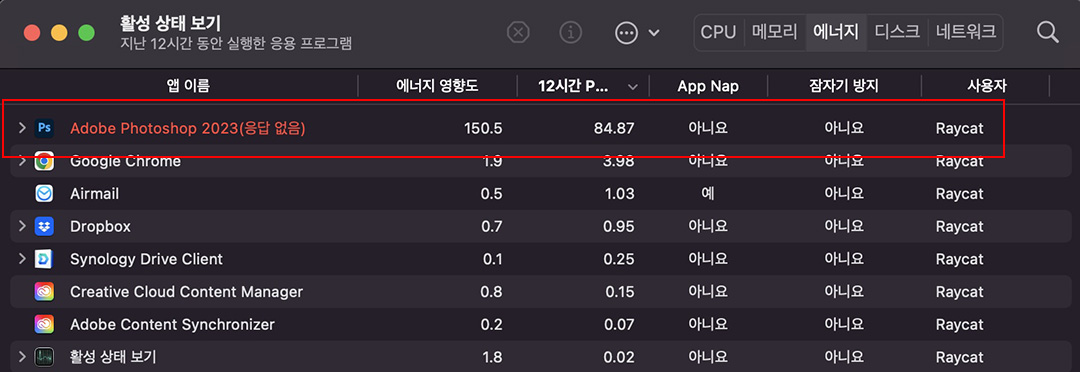Select the Airmail process name

94,194
